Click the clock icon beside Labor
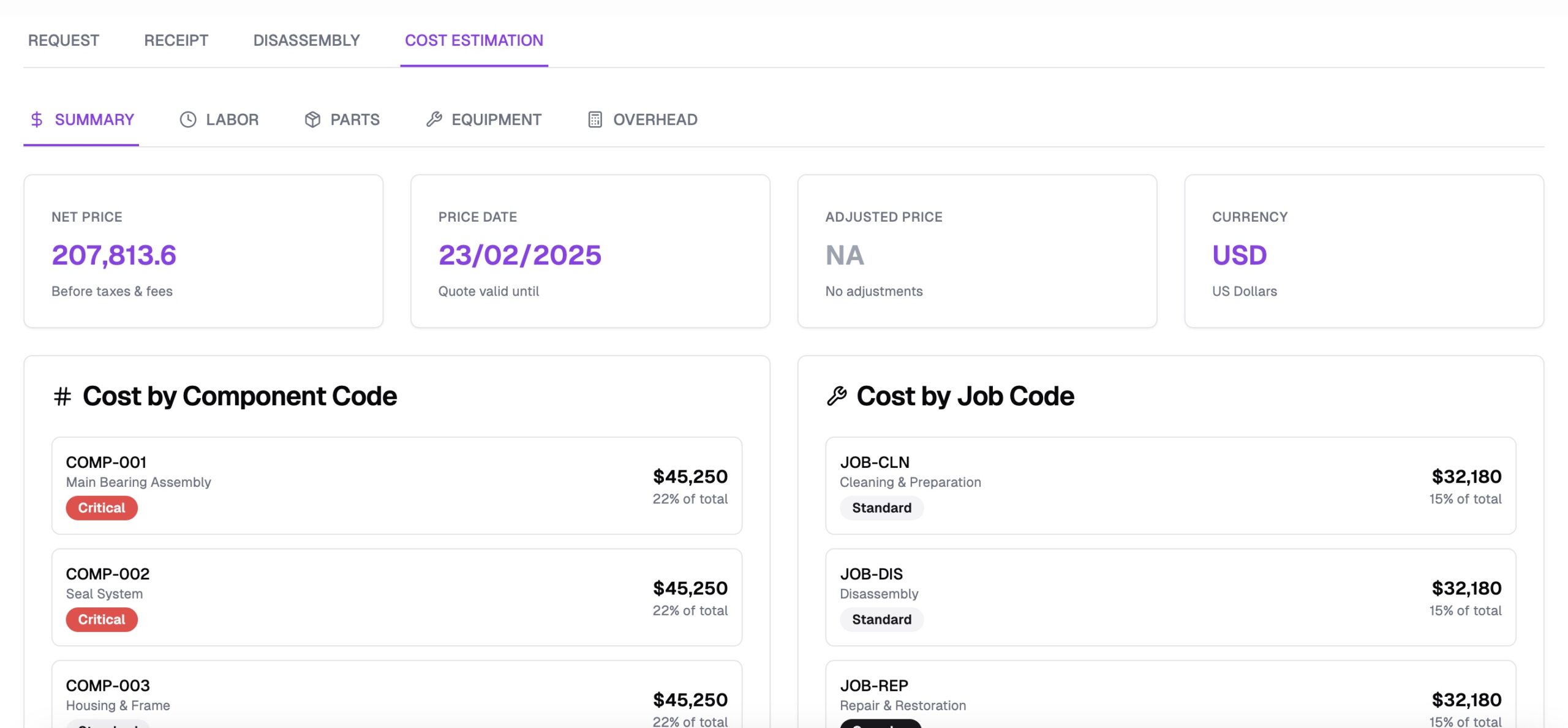 188,119
